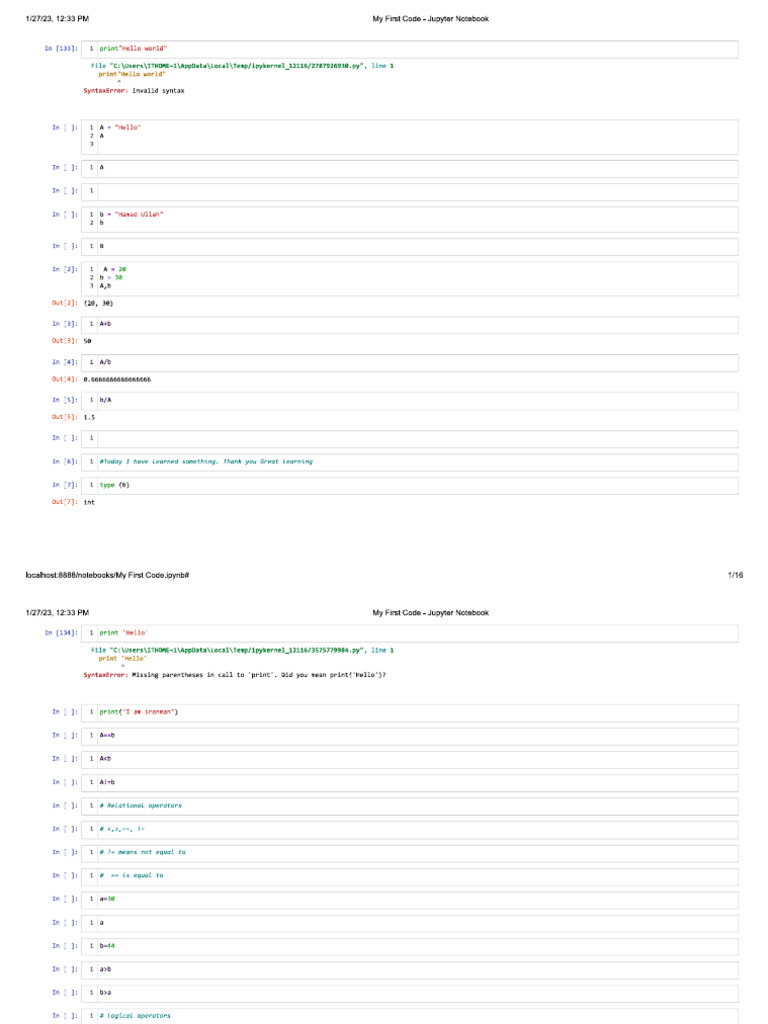The image size is (768, 1024).
Task: Click the '#Today I have learned something' comment cell
Action: pos(409,462)
